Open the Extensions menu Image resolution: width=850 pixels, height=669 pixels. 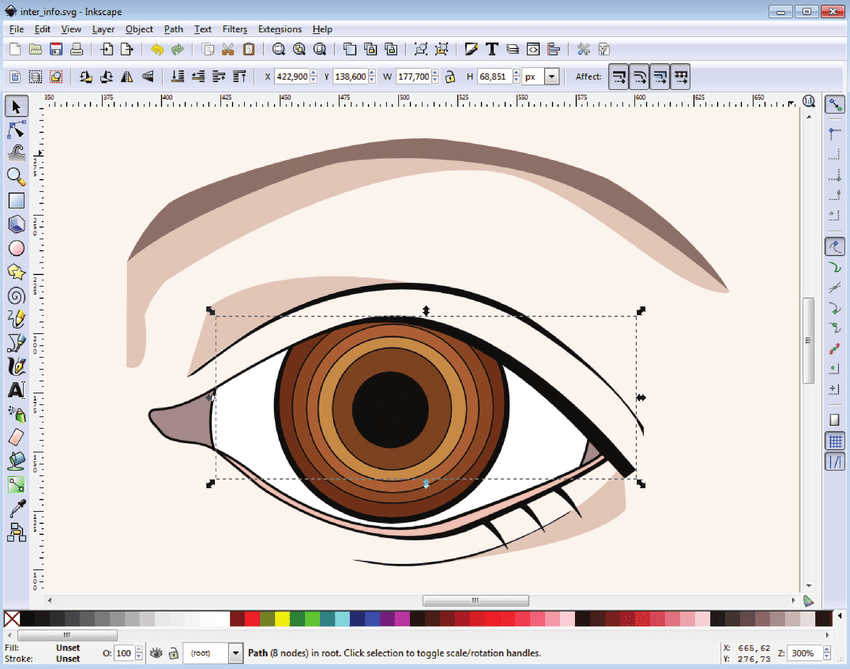(x=280, y=29)
